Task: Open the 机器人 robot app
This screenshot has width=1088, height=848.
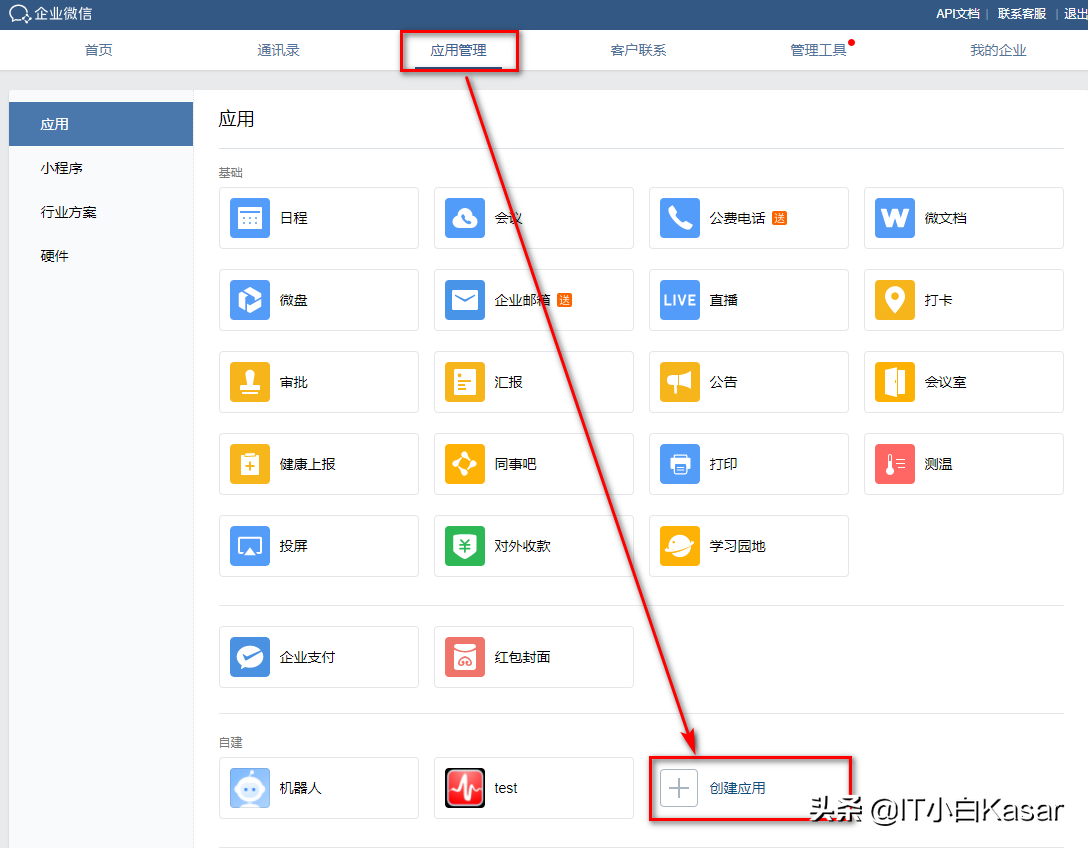Action: pyautogui.click(x=250, y=788)
